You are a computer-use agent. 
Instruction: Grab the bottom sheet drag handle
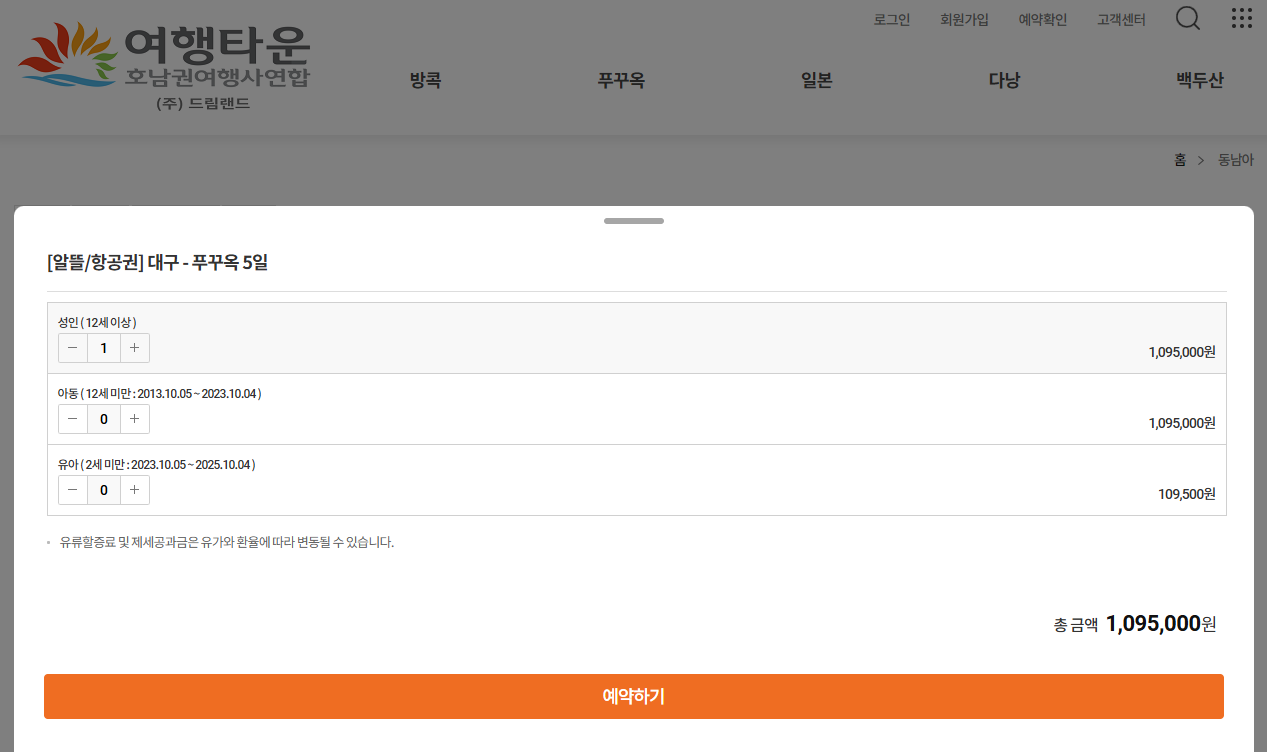(x=634, y=221)
